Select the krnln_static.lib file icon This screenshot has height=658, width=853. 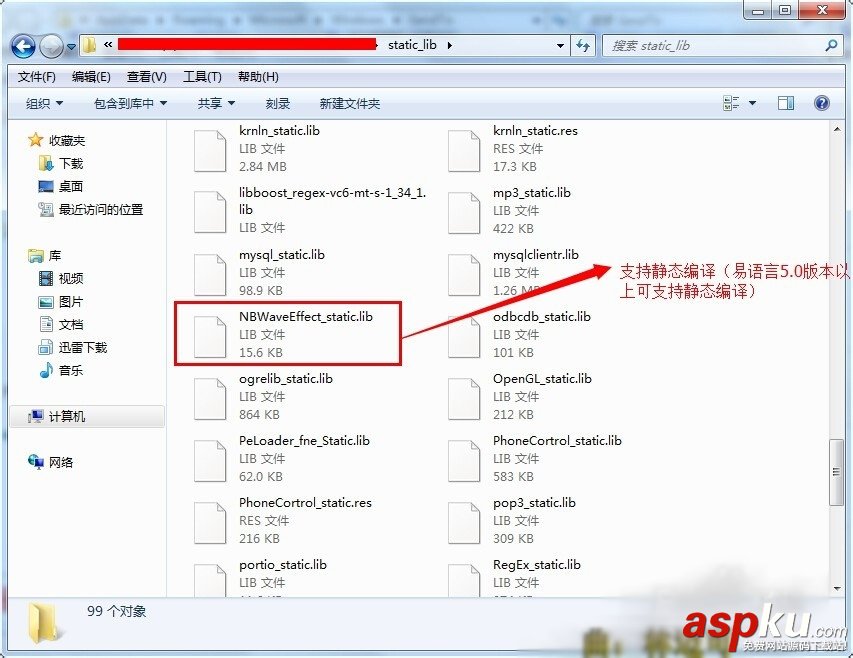pos(210,151)
